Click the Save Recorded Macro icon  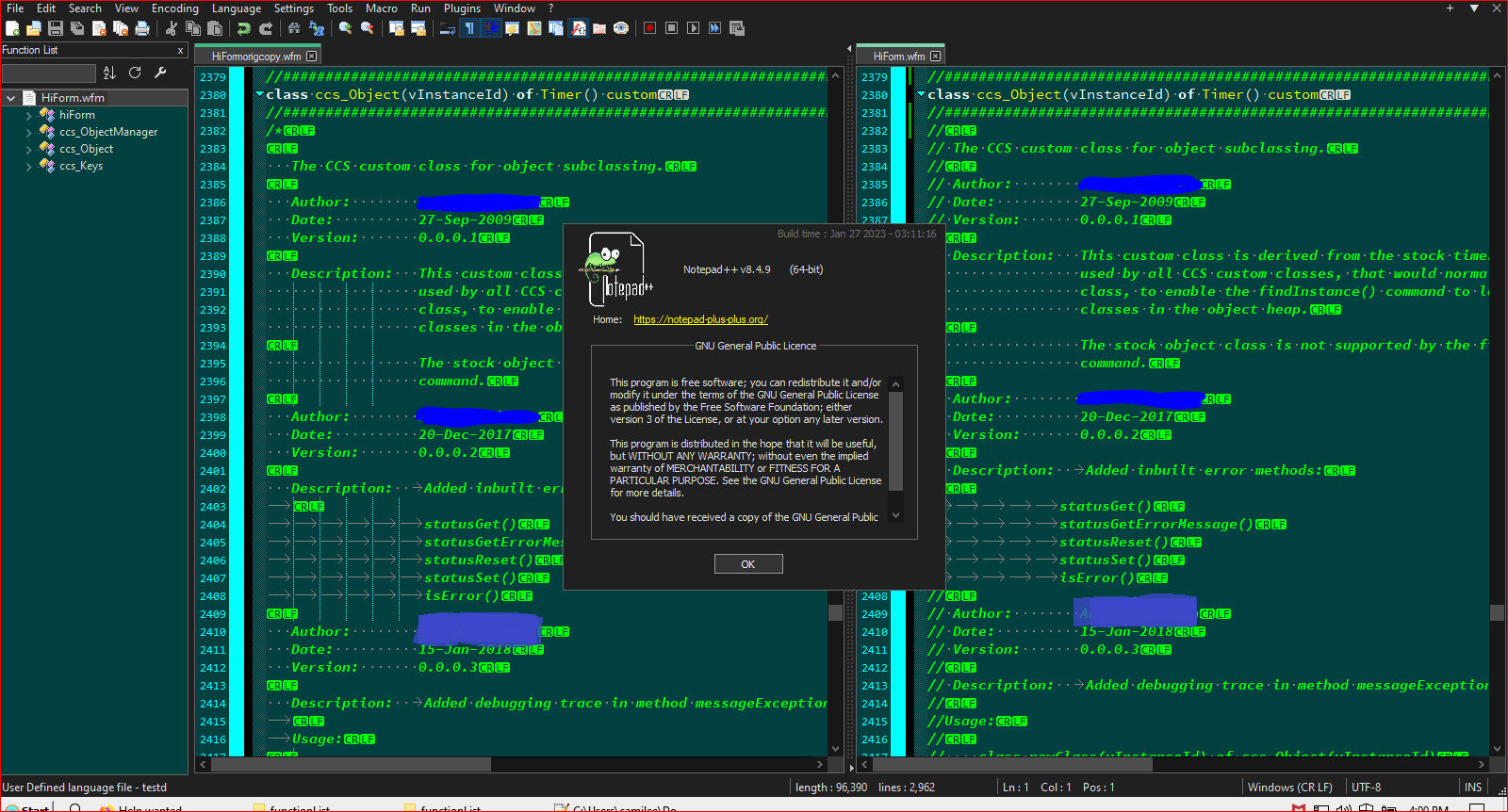click(x=737, y=28)
